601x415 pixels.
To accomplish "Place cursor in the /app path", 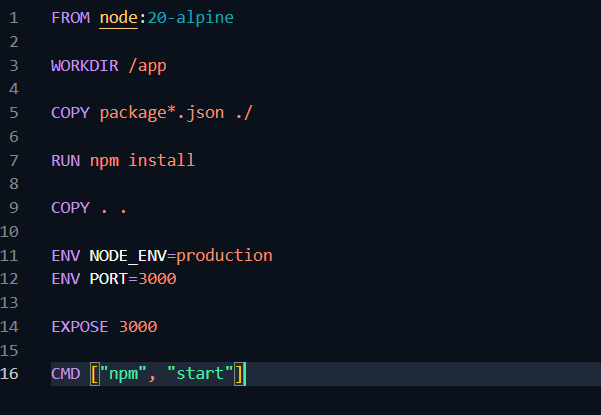I will tap(148, 66).
